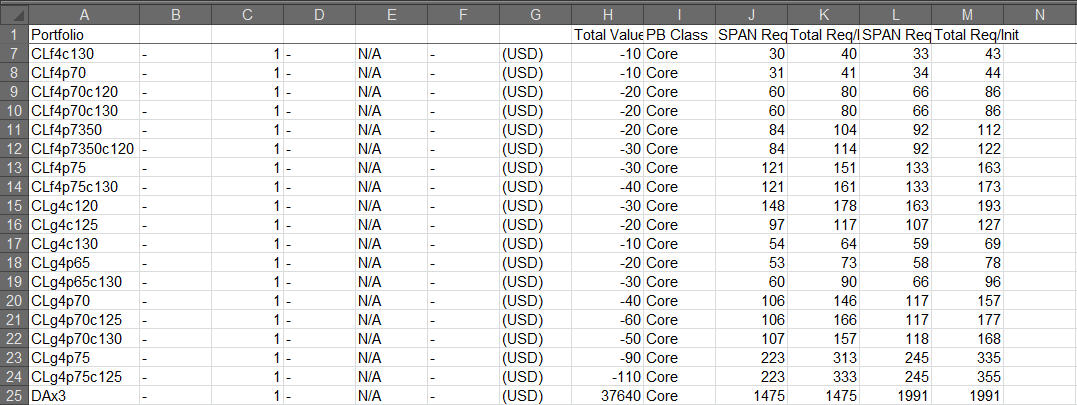This screenshot has width=1077, height=405.
Task: Select the CLg4p75c125 cell
Action: click(84, 377)
